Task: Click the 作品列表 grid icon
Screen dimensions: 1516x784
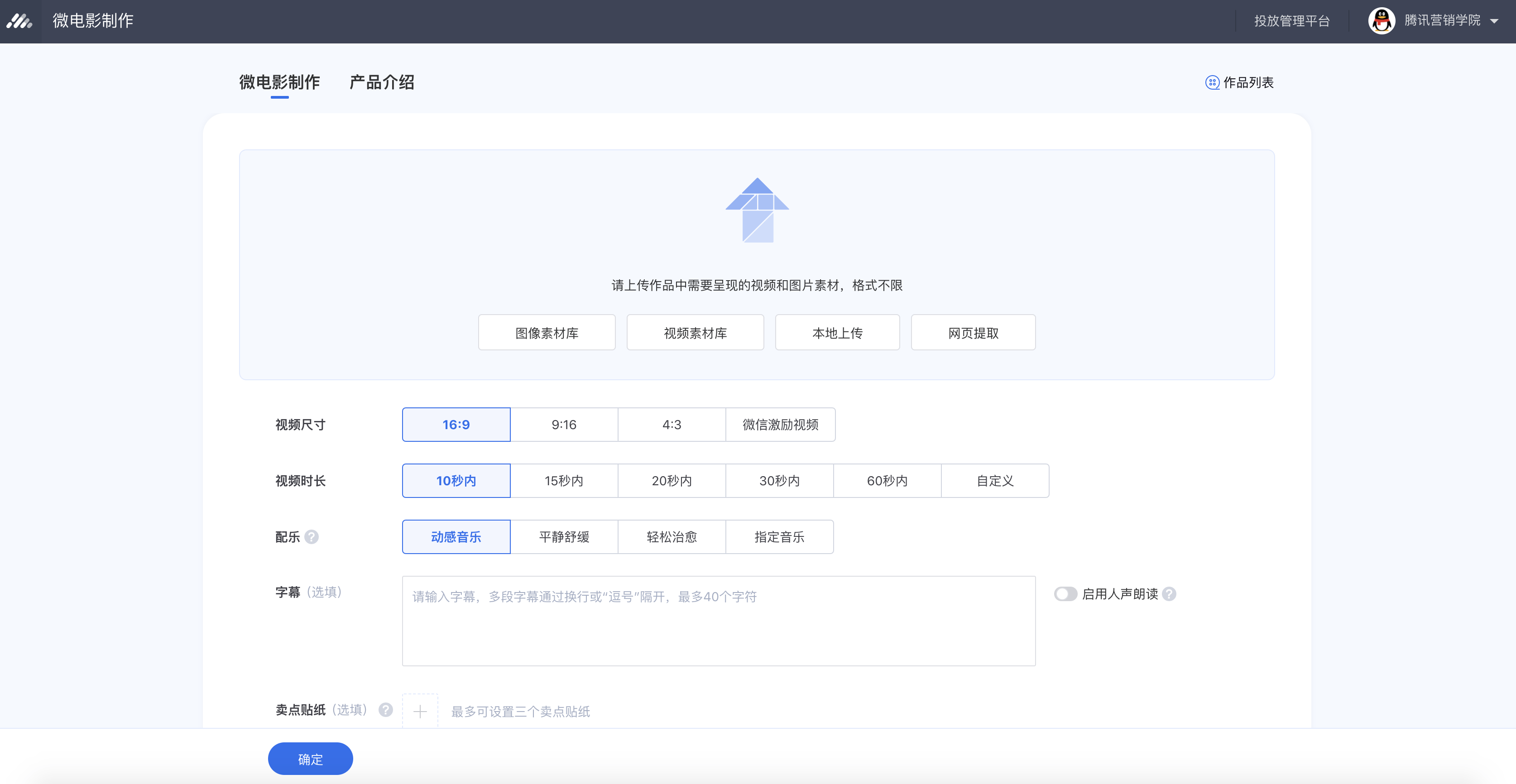Action: [1212, 82]
